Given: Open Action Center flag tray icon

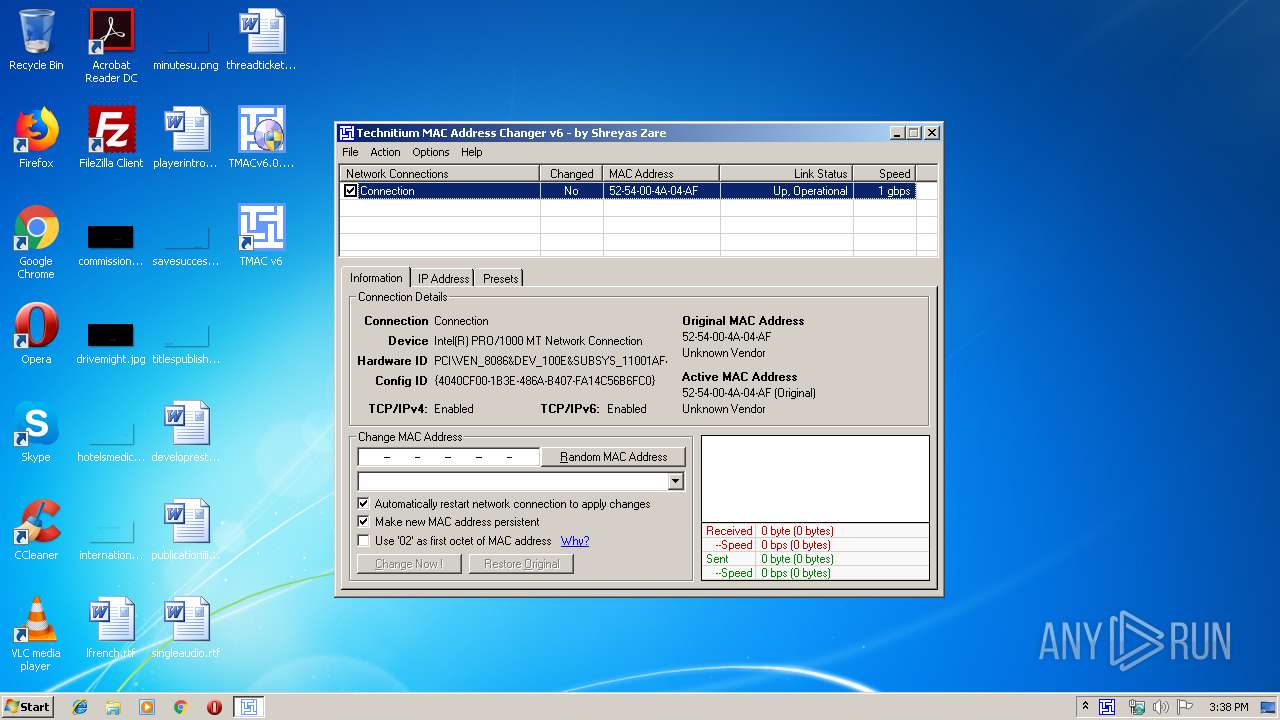Looking at the screenshot, I should point(1185,707).
